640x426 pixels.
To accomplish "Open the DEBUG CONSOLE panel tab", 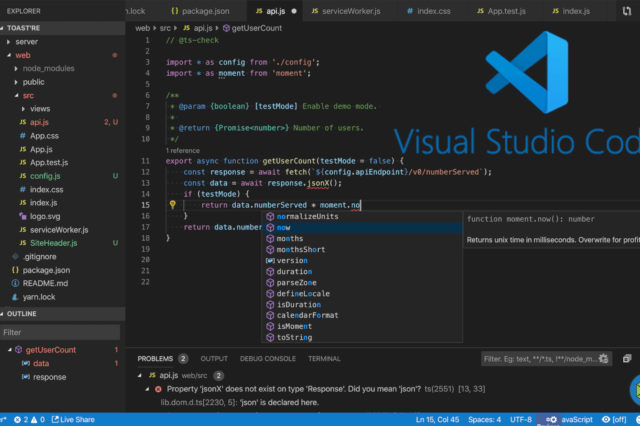I will click(266, 358).
